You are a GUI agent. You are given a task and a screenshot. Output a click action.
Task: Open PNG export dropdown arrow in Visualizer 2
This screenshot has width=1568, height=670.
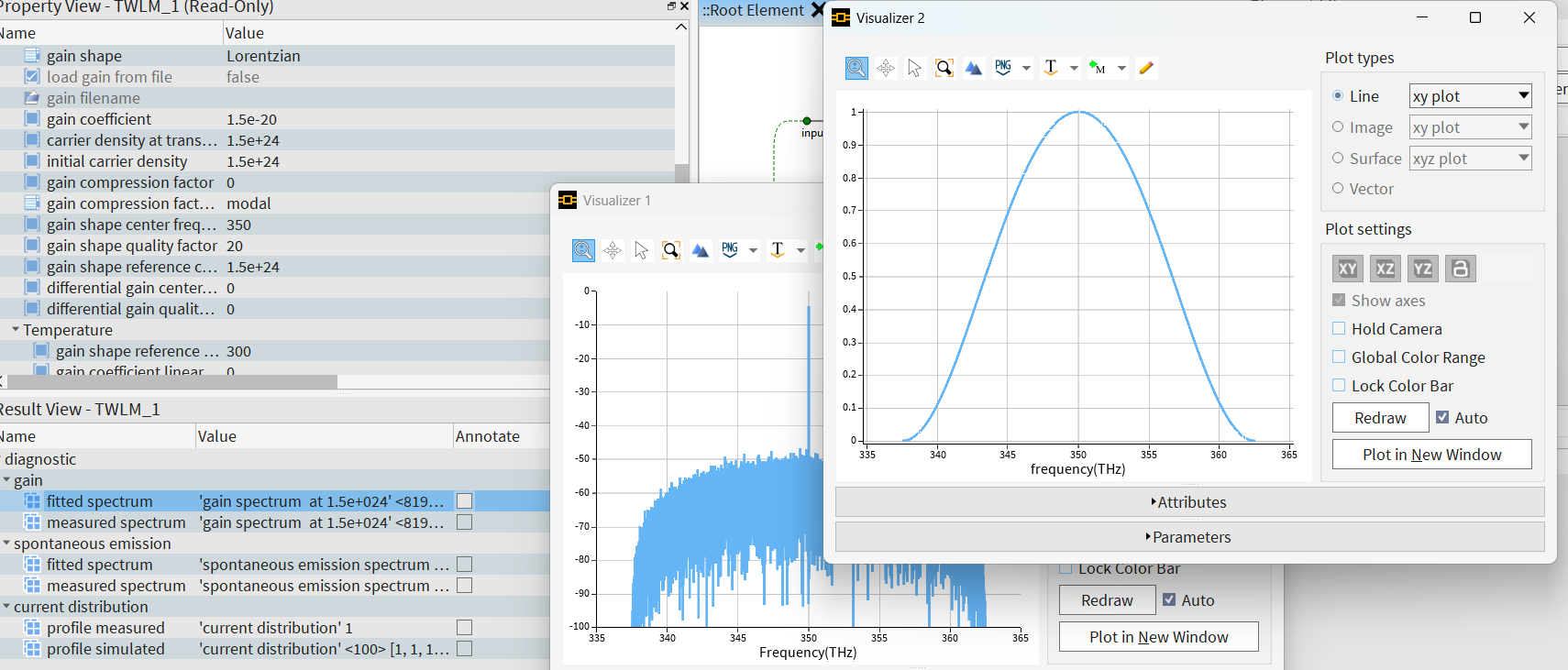click(x=1026, y=68)
